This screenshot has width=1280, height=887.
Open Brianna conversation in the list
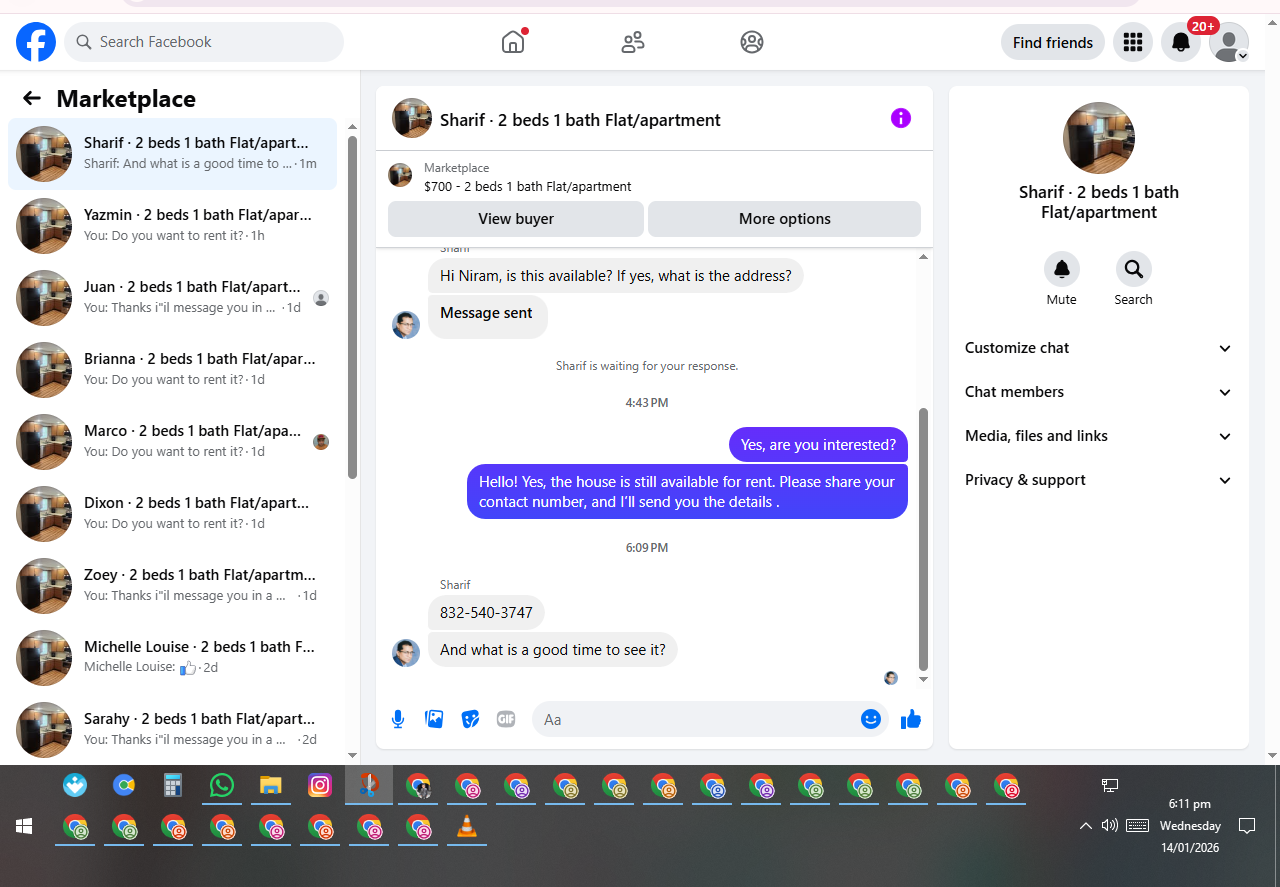[172, 370]
